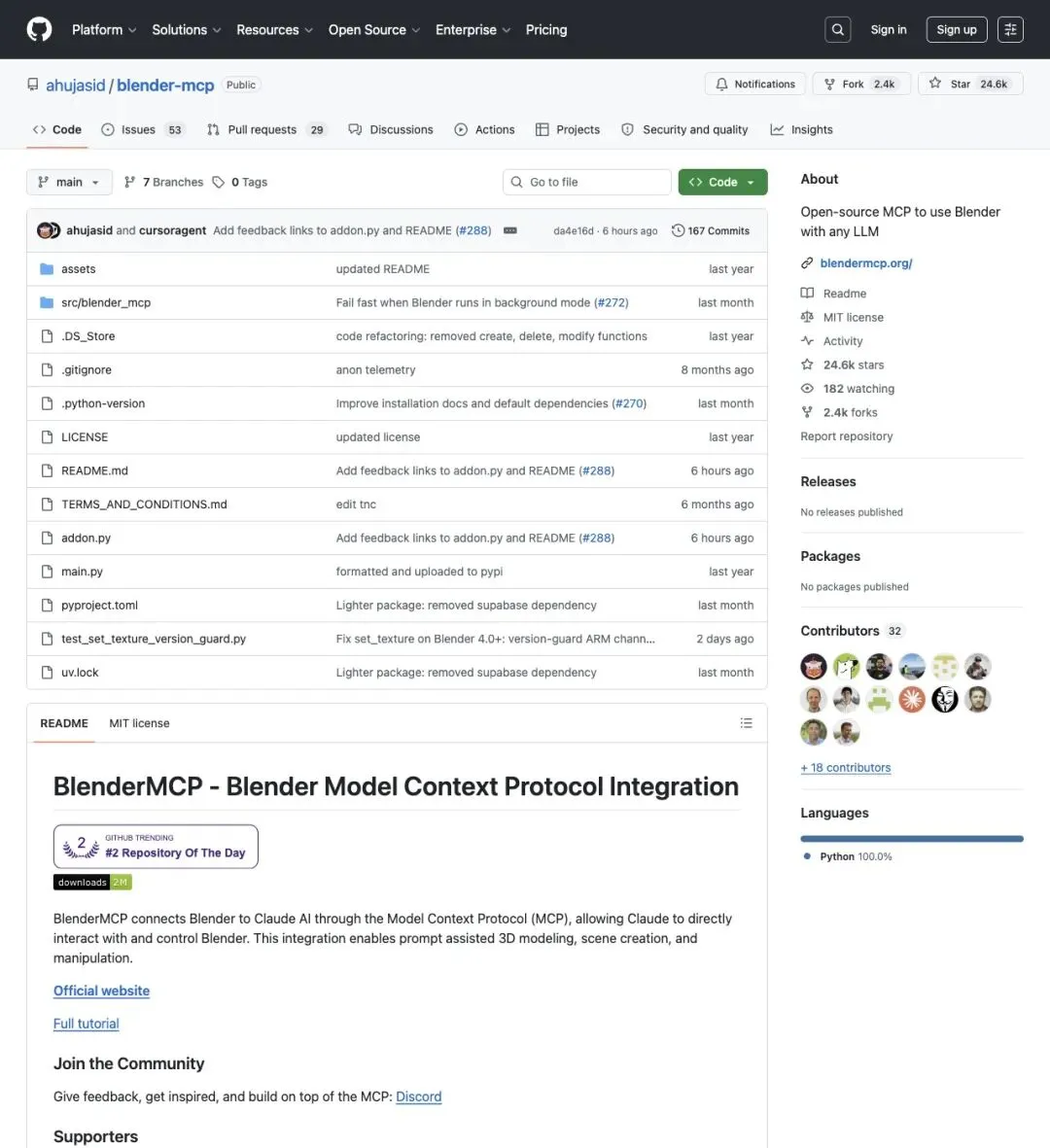Select the MIT license tab
The image size is (1050, 1148).
tap(139, 722)
